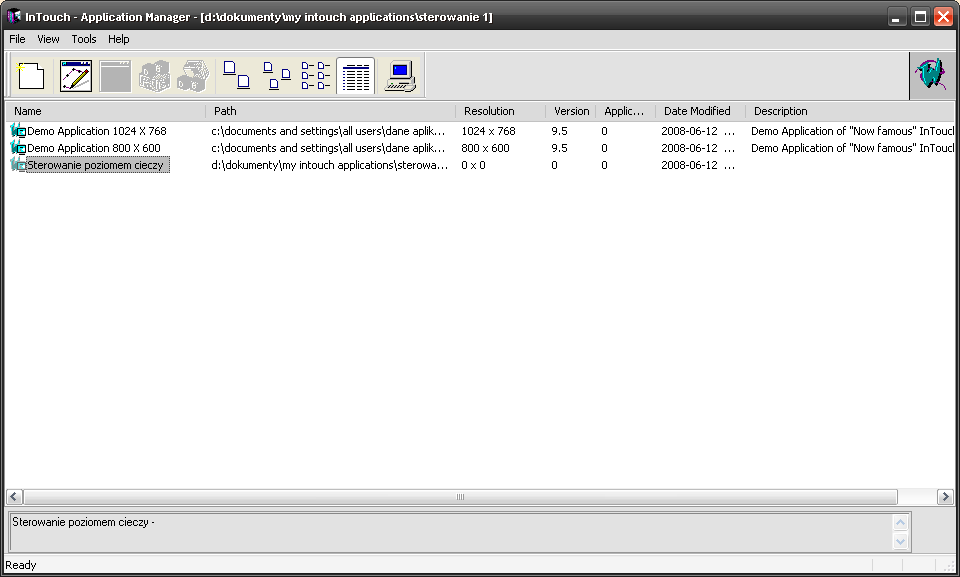Open the Tools menu
This screenshot has height=577, width=960.
84,39
